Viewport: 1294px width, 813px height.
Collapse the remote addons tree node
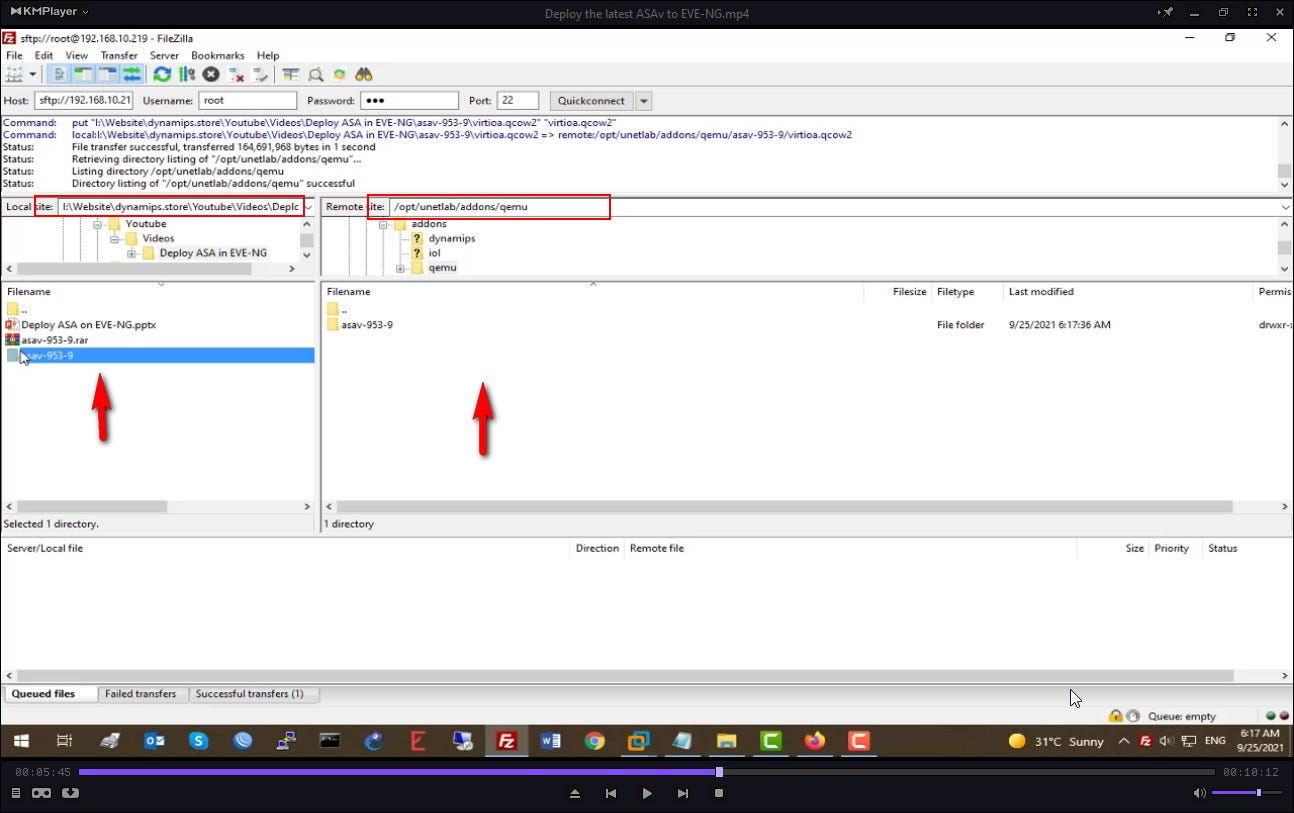tap(385, 224)
